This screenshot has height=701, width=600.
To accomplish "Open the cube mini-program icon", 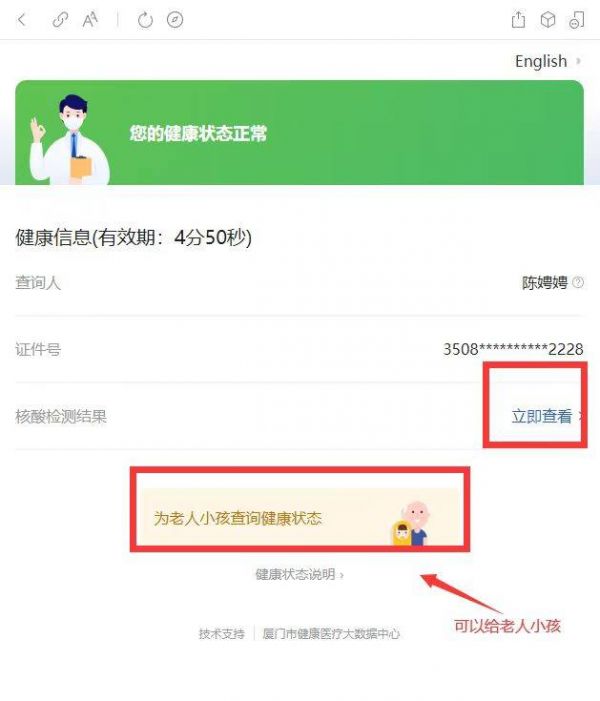I will 548,20.
